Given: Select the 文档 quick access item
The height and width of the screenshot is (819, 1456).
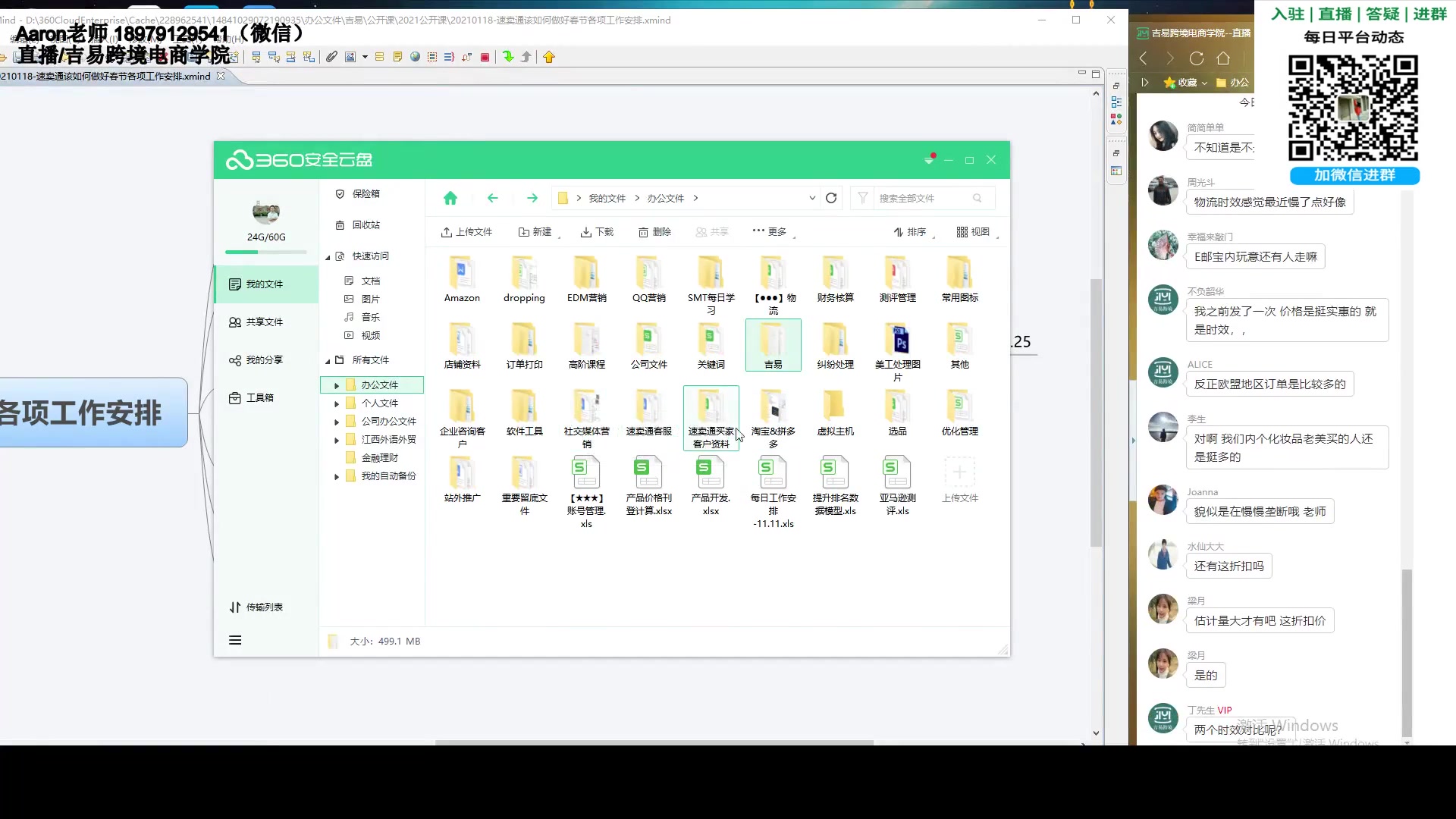Looking at the screenshot, I should pyautogui.click(x=362, y=281).
